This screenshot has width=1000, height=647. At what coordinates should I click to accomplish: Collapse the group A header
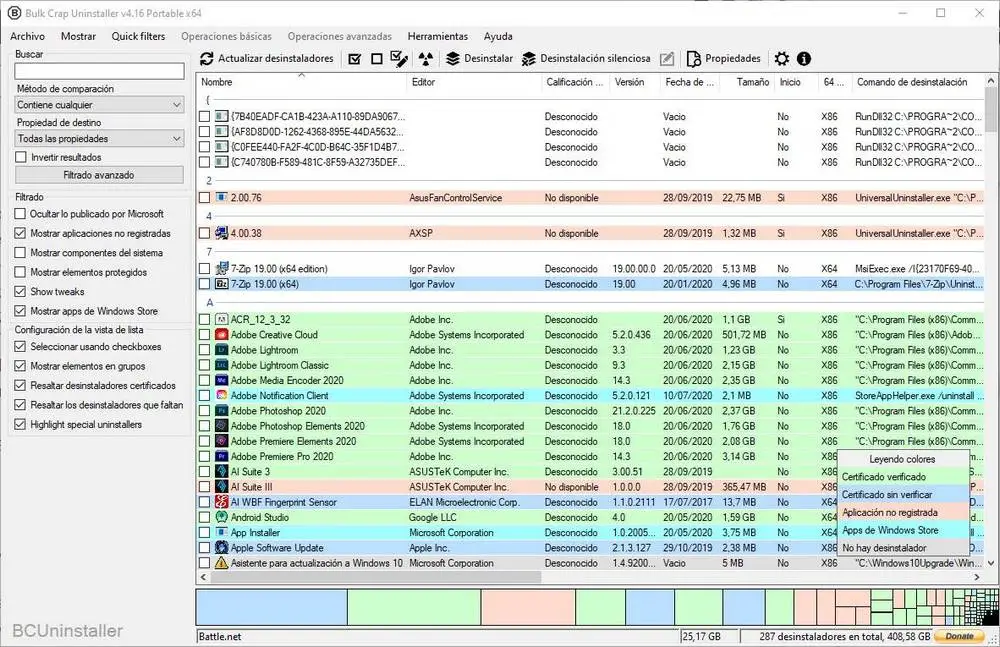pos(209,302)
